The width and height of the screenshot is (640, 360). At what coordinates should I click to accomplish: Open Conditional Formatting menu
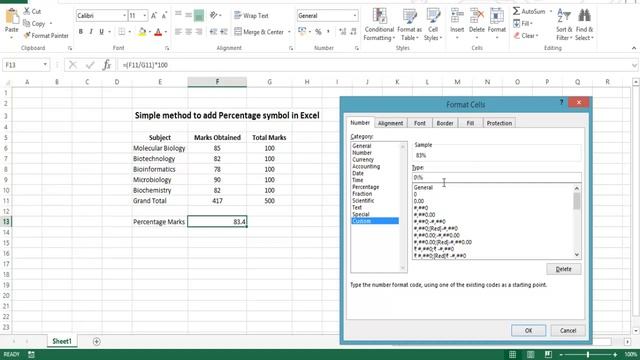click(x=379, y=24)
